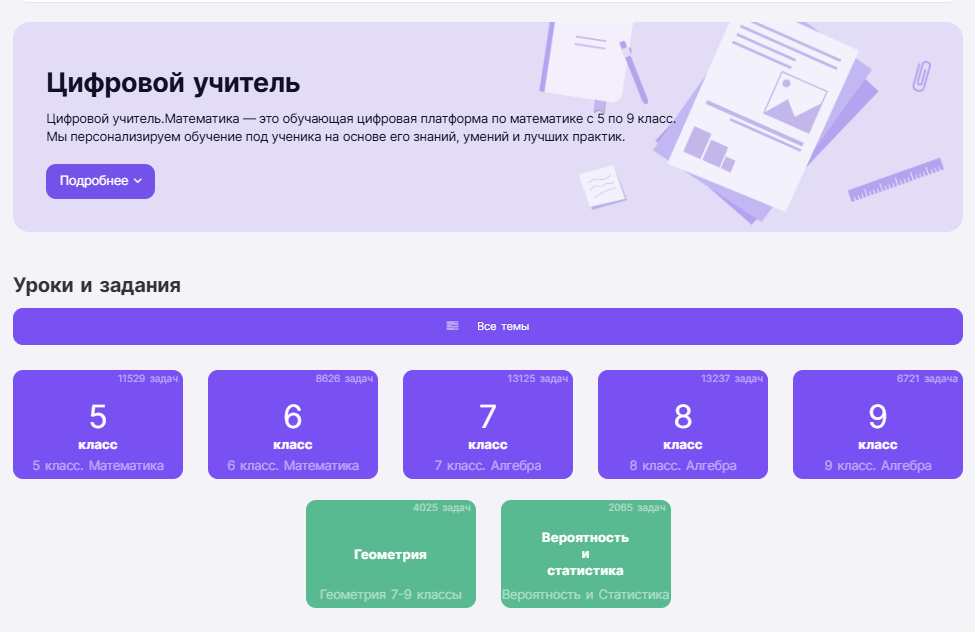Click the "8626 задач" counter

(344, 378)
